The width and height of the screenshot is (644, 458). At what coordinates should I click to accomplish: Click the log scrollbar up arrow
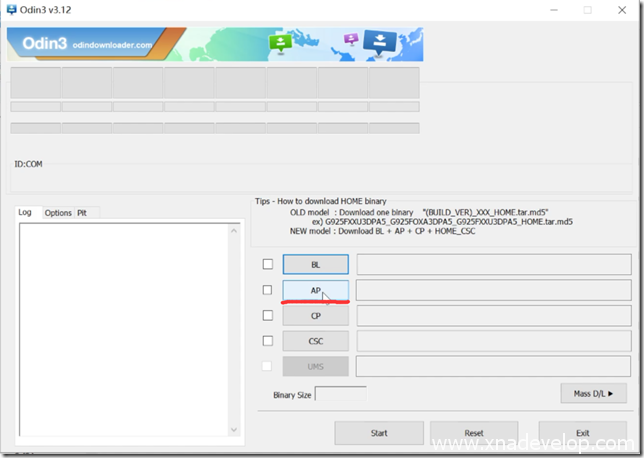[235, 230]
